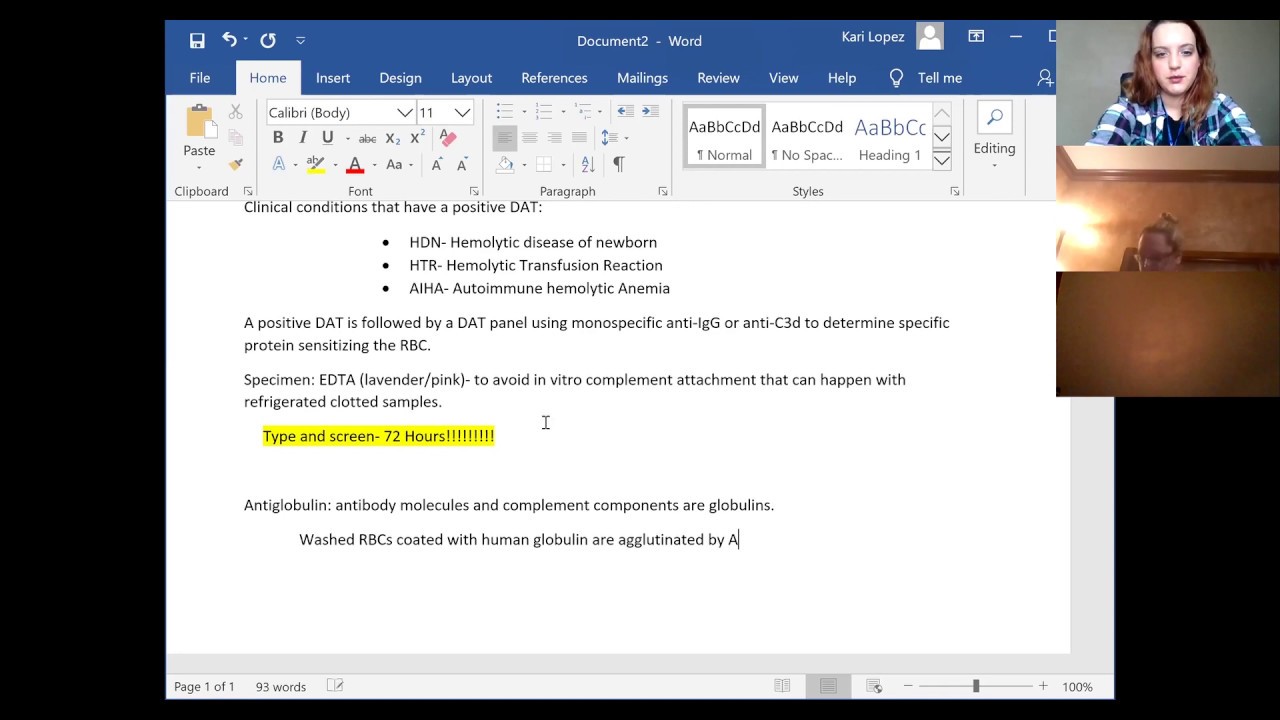Apply yellow text highlight color
The image size is (1280, 720).
pos(315,164)
